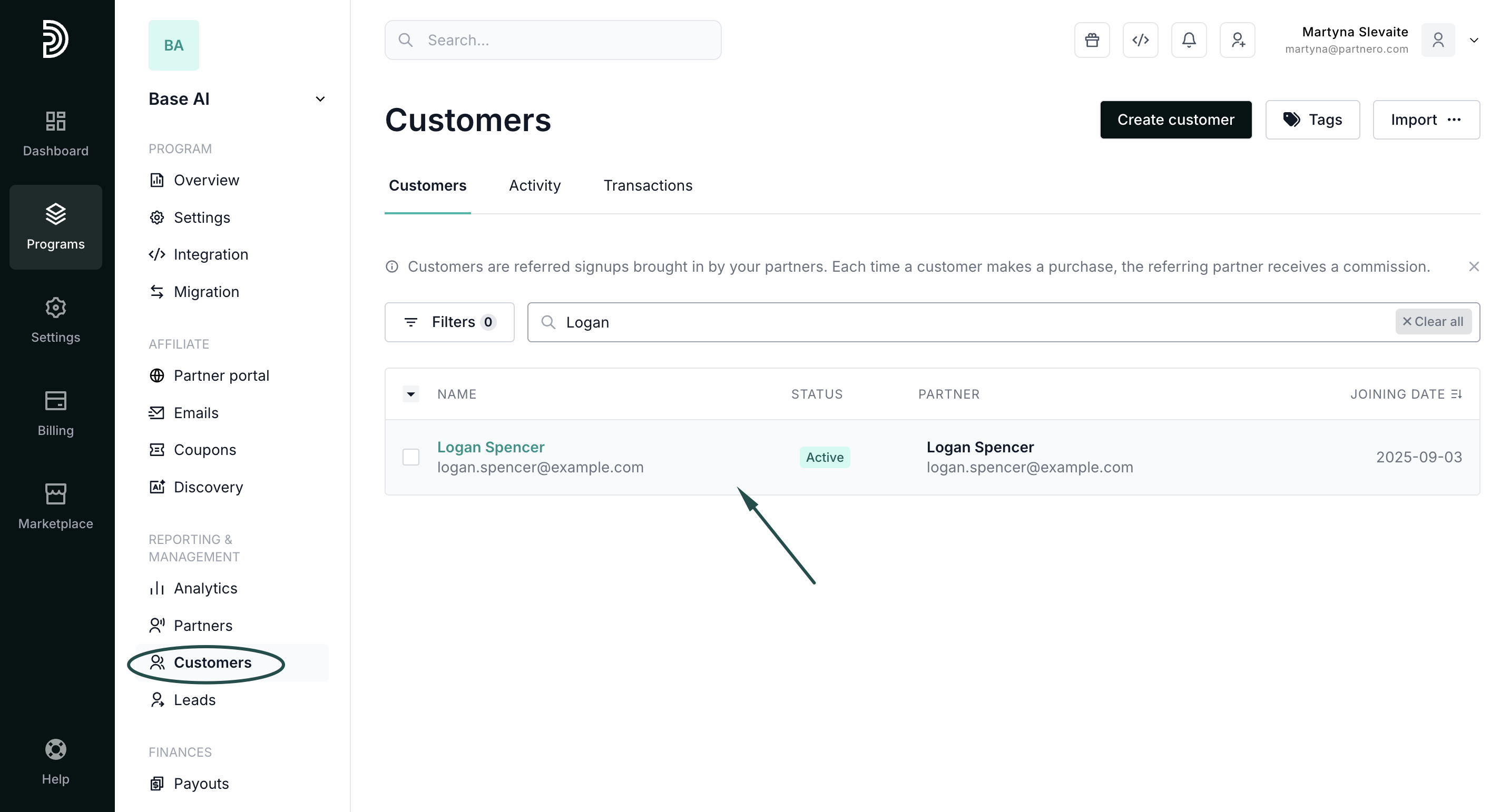The image size is (1510, 812).
Task: Open the Import more options menu
Action: click(x=1454, y=120)
